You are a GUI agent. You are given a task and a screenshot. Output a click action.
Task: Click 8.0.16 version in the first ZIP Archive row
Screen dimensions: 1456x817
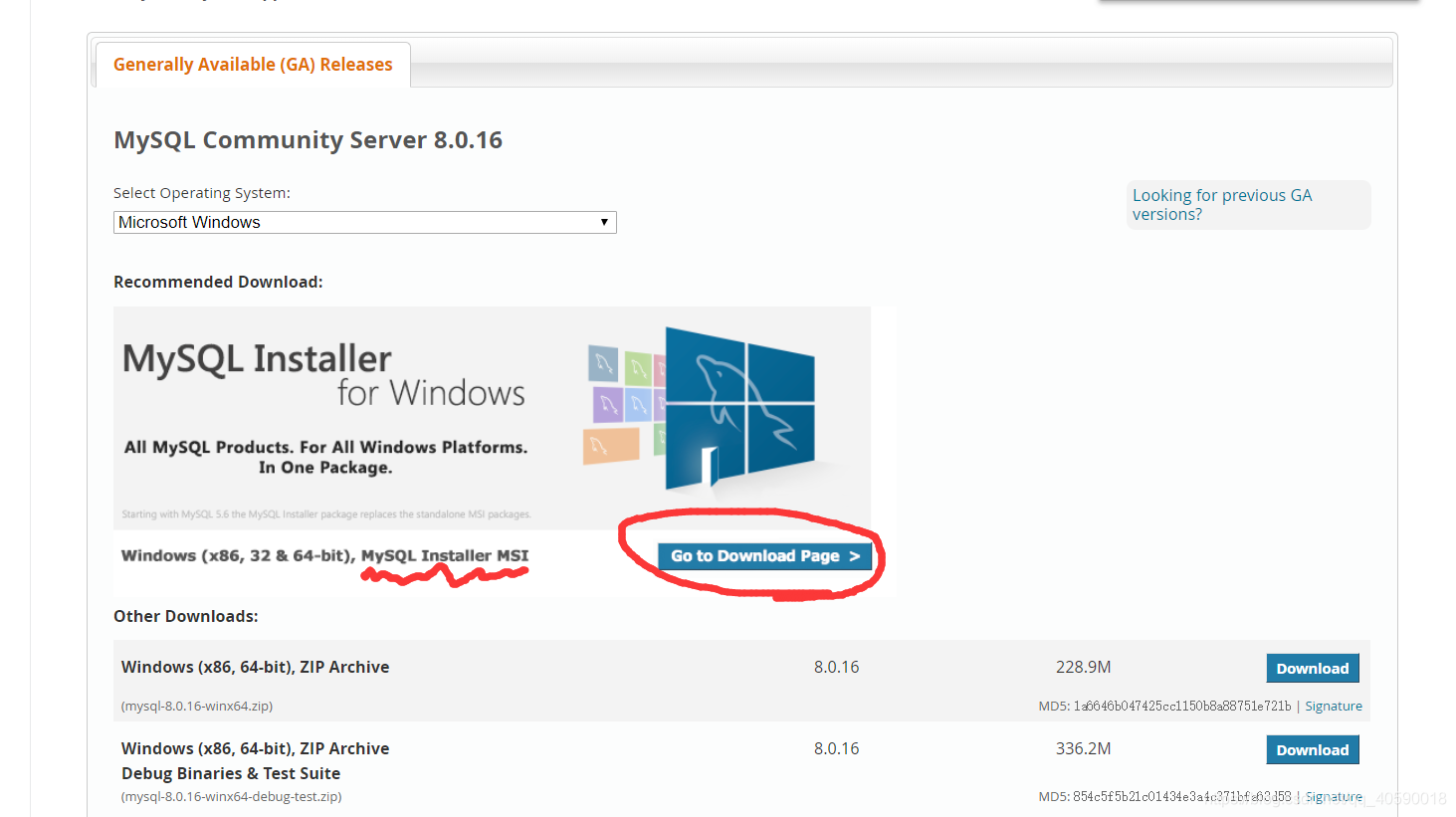836,667
